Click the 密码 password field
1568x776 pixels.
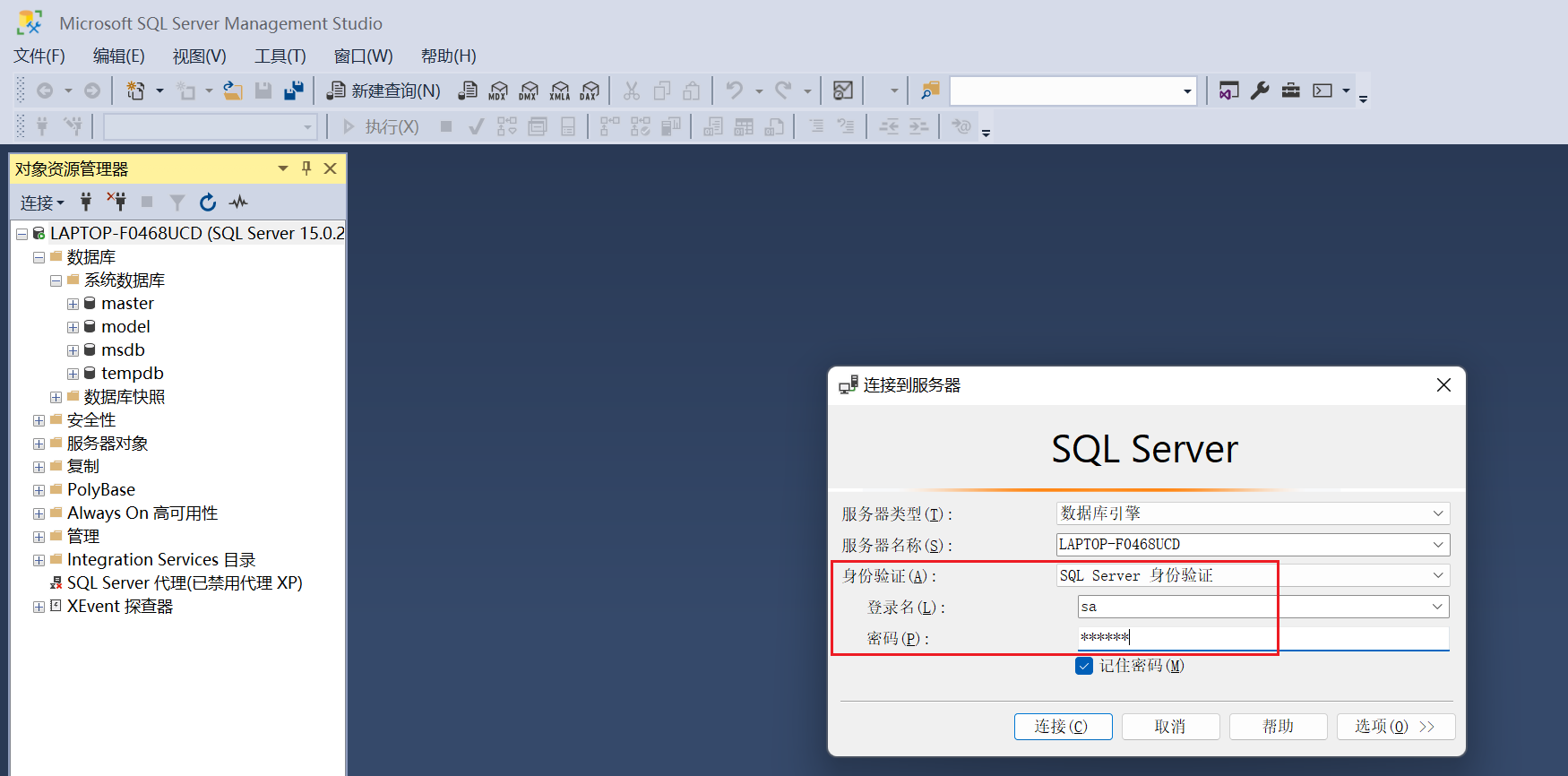pyautogui.click(x=1263, y=638)
